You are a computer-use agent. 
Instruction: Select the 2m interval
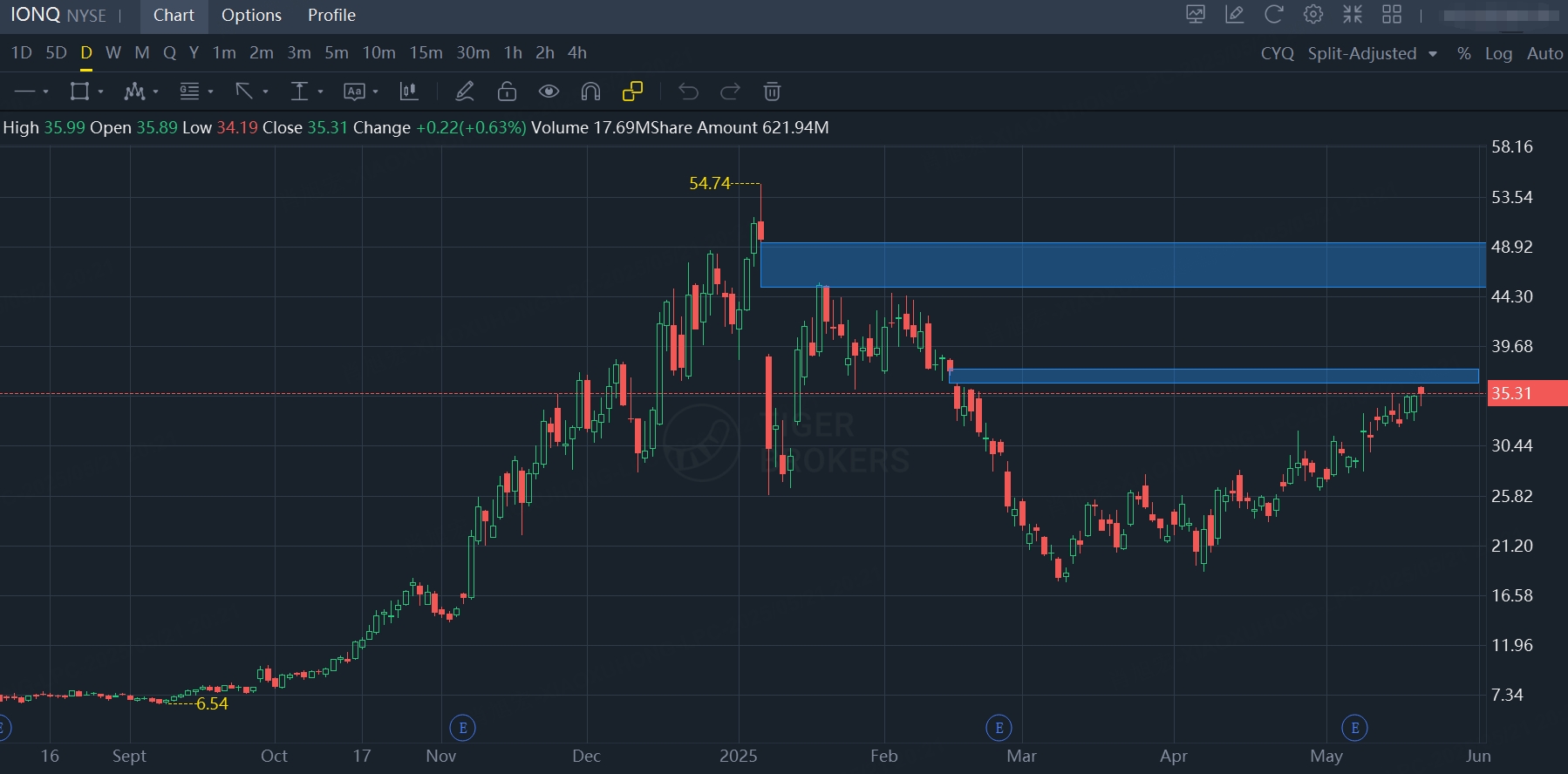tap(262, 53)
